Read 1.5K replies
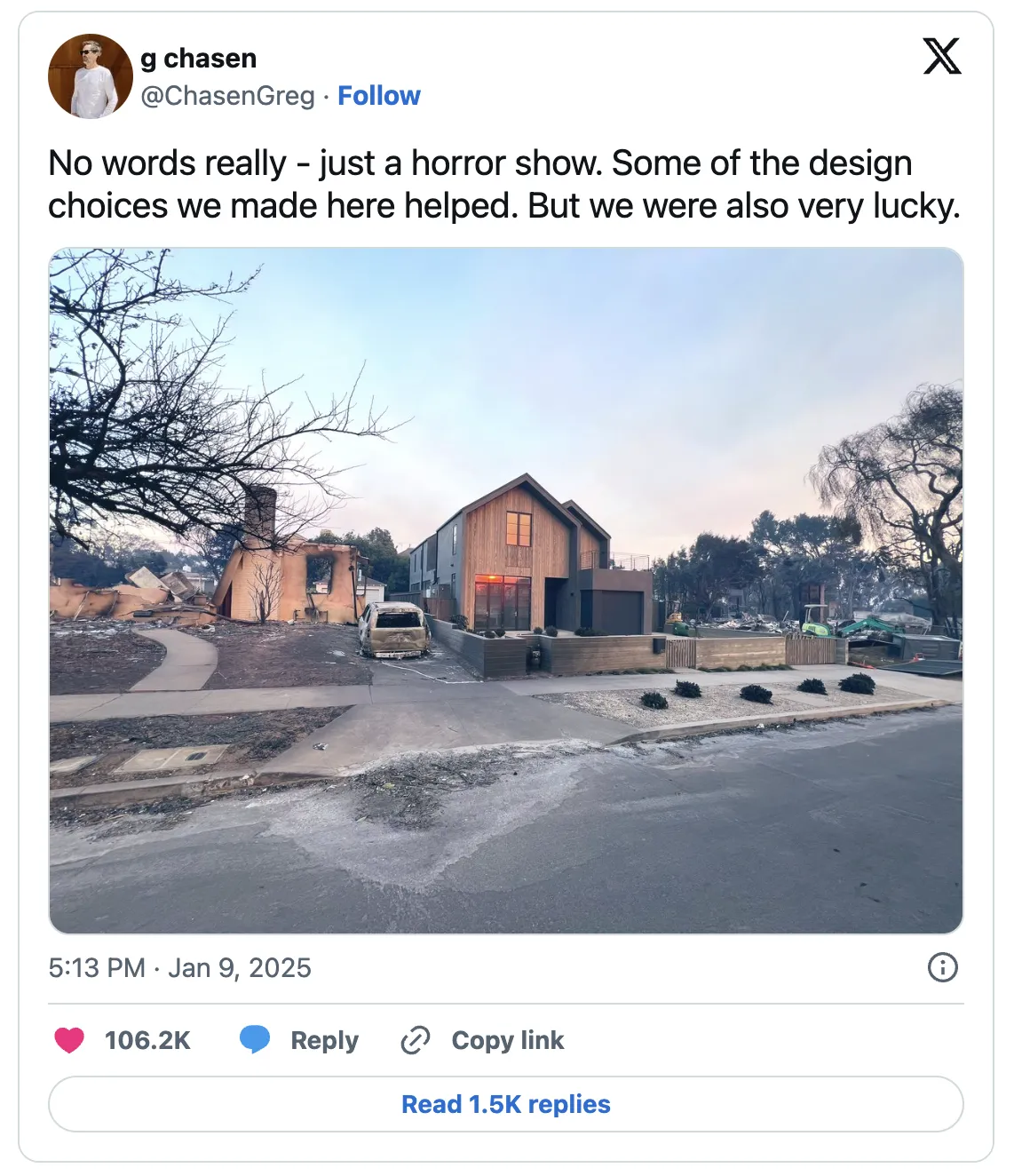This screenshot has height=1176, width=1014. [x=506, y=1104]
